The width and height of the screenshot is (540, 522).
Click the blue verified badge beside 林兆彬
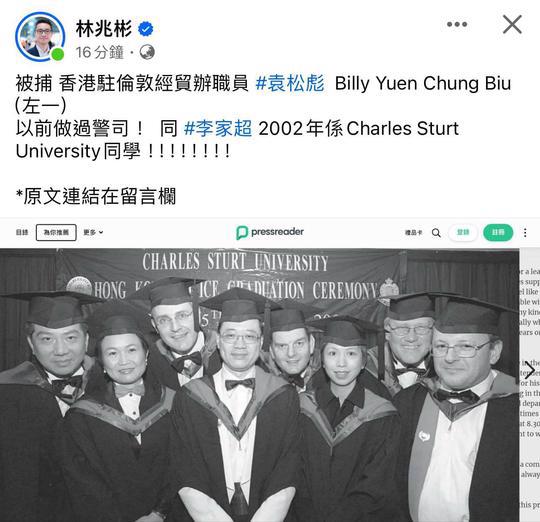pos(146,29)
